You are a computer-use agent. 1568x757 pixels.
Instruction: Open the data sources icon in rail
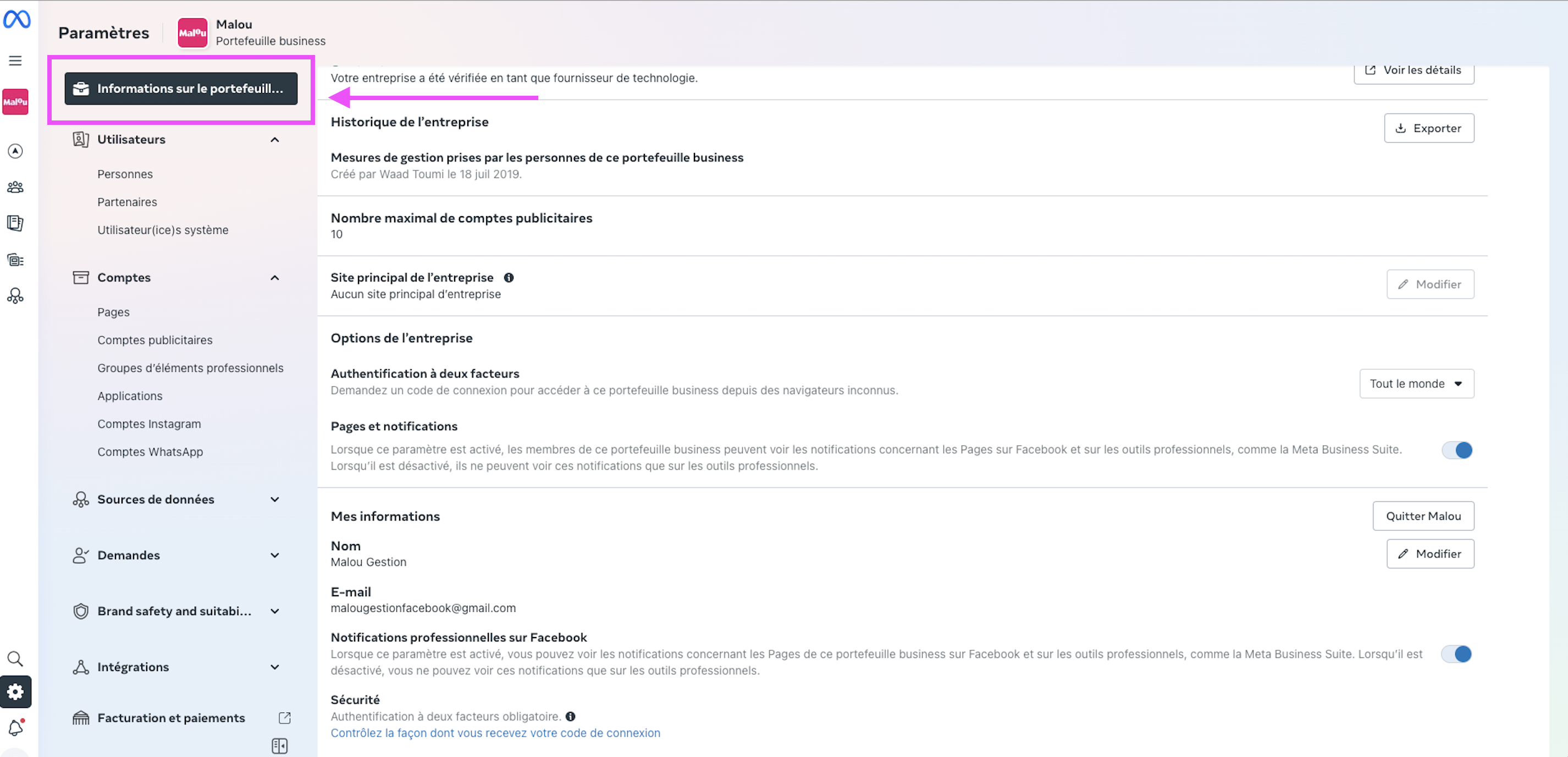pos(15,296)
